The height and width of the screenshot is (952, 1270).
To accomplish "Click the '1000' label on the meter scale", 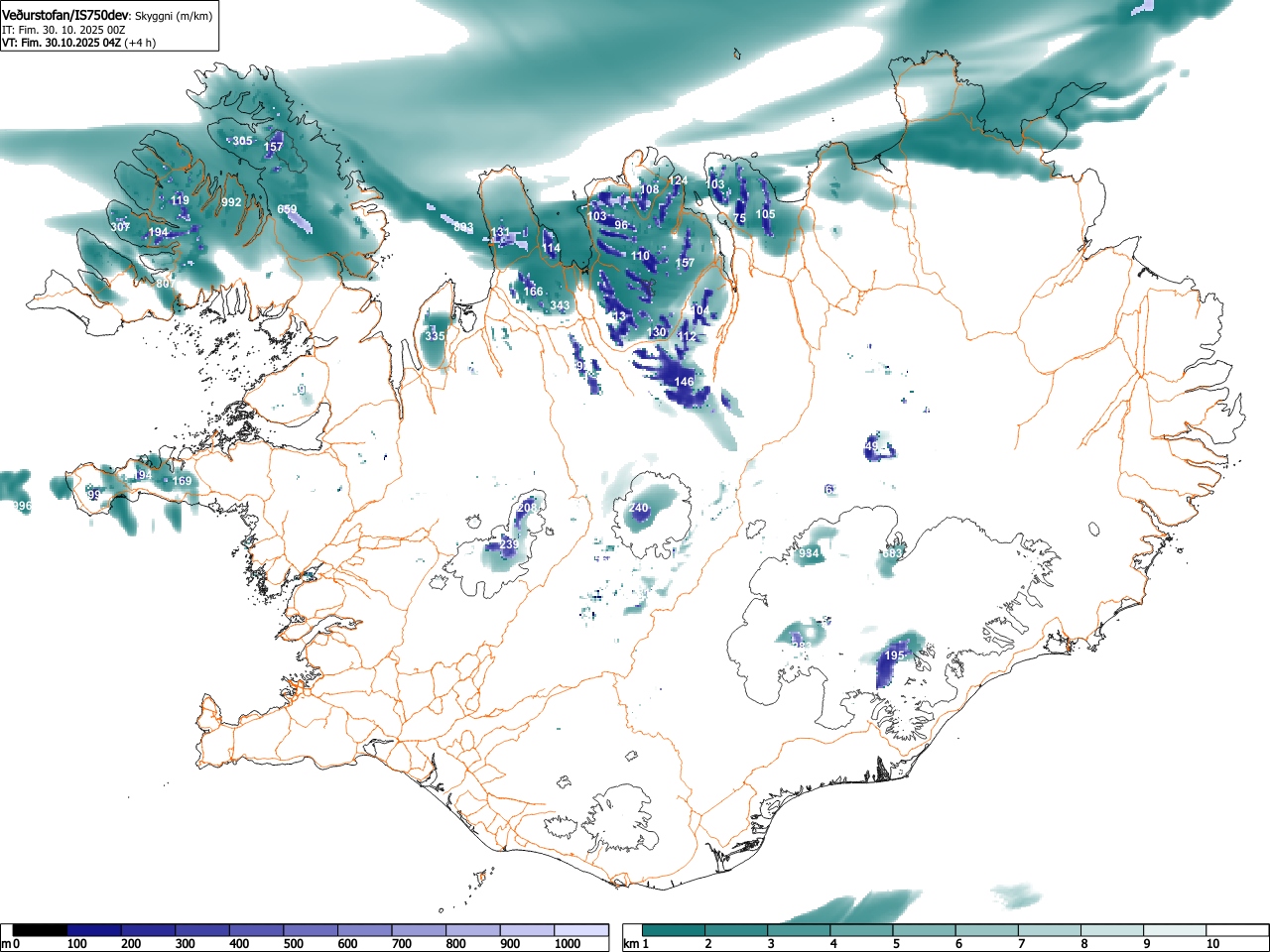I will [568, 944].
